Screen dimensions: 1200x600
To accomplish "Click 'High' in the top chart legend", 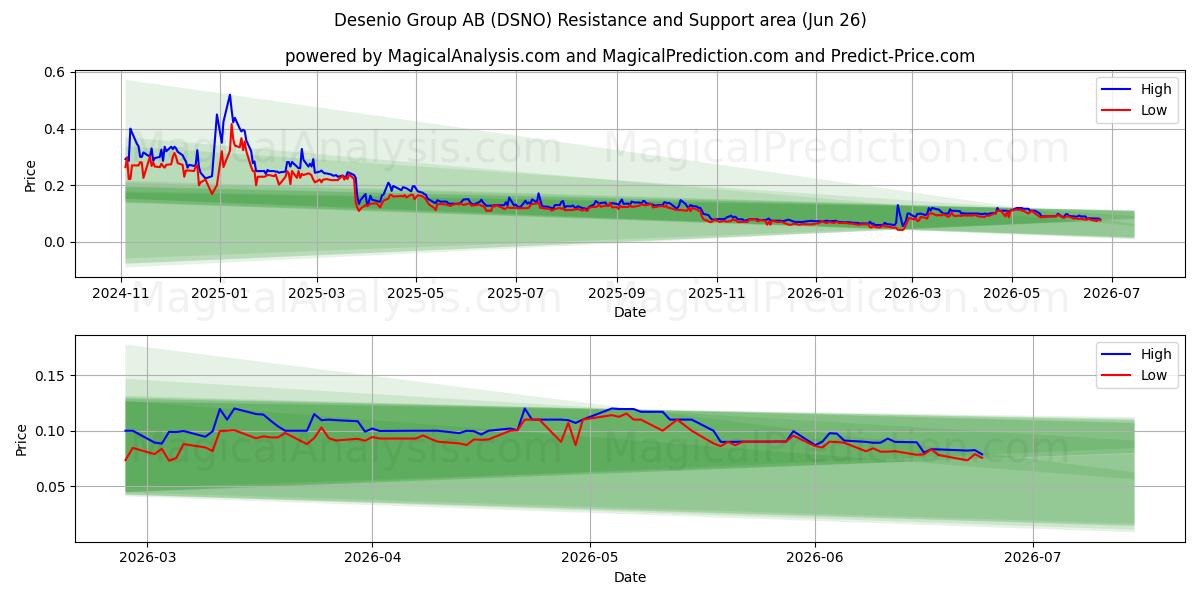I will click(x=1156, y=89).
